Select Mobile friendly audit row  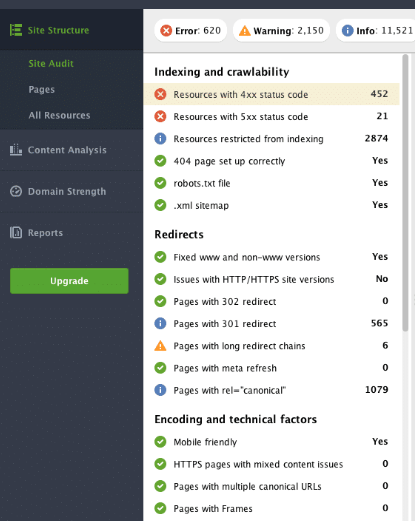point(271,442)
